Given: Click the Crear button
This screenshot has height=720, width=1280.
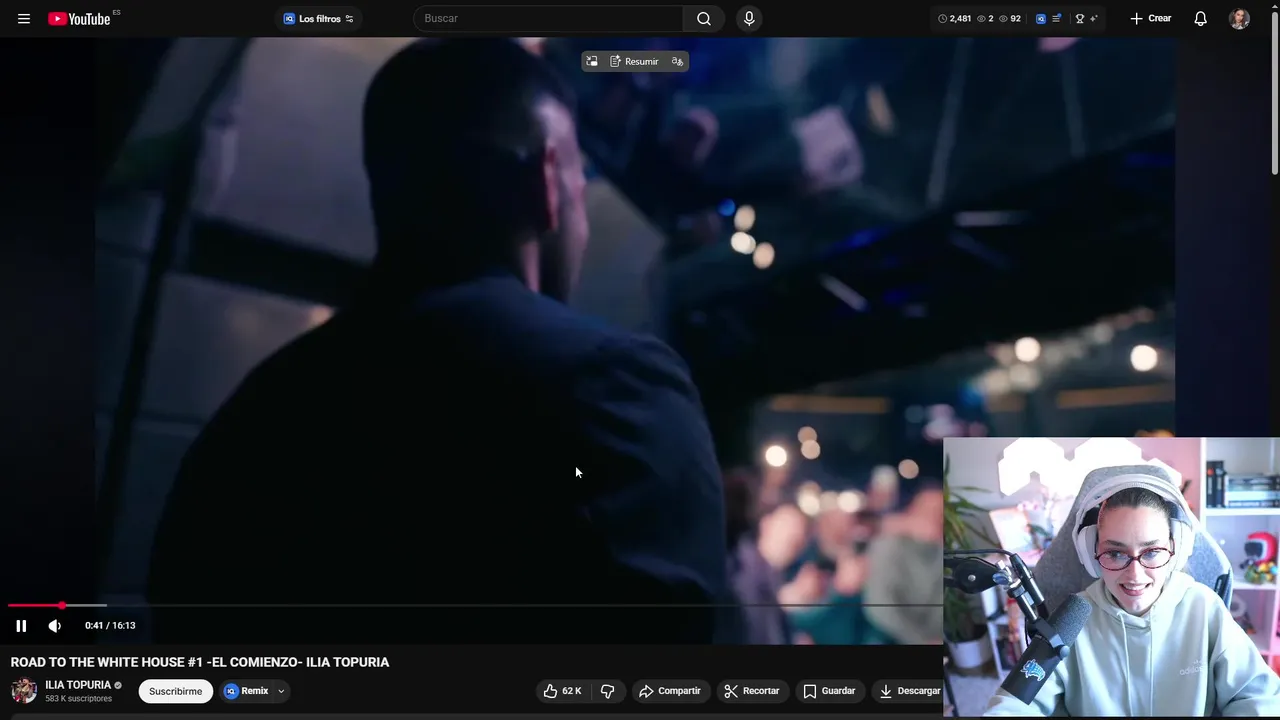Looking at the screenshot, I should tap(1150, 19).
